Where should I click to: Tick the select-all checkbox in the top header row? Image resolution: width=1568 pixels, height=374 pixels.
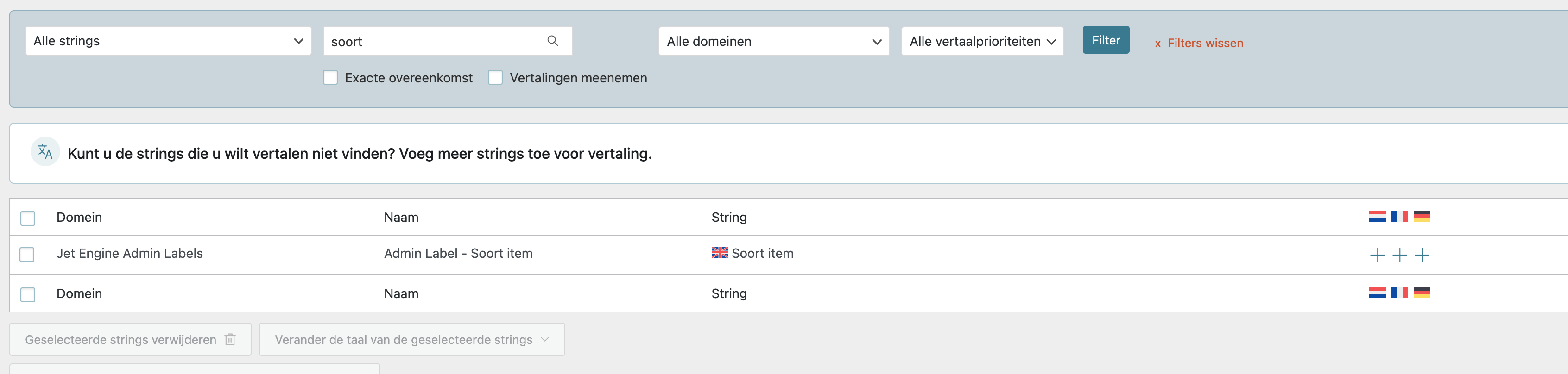point(27,218)
